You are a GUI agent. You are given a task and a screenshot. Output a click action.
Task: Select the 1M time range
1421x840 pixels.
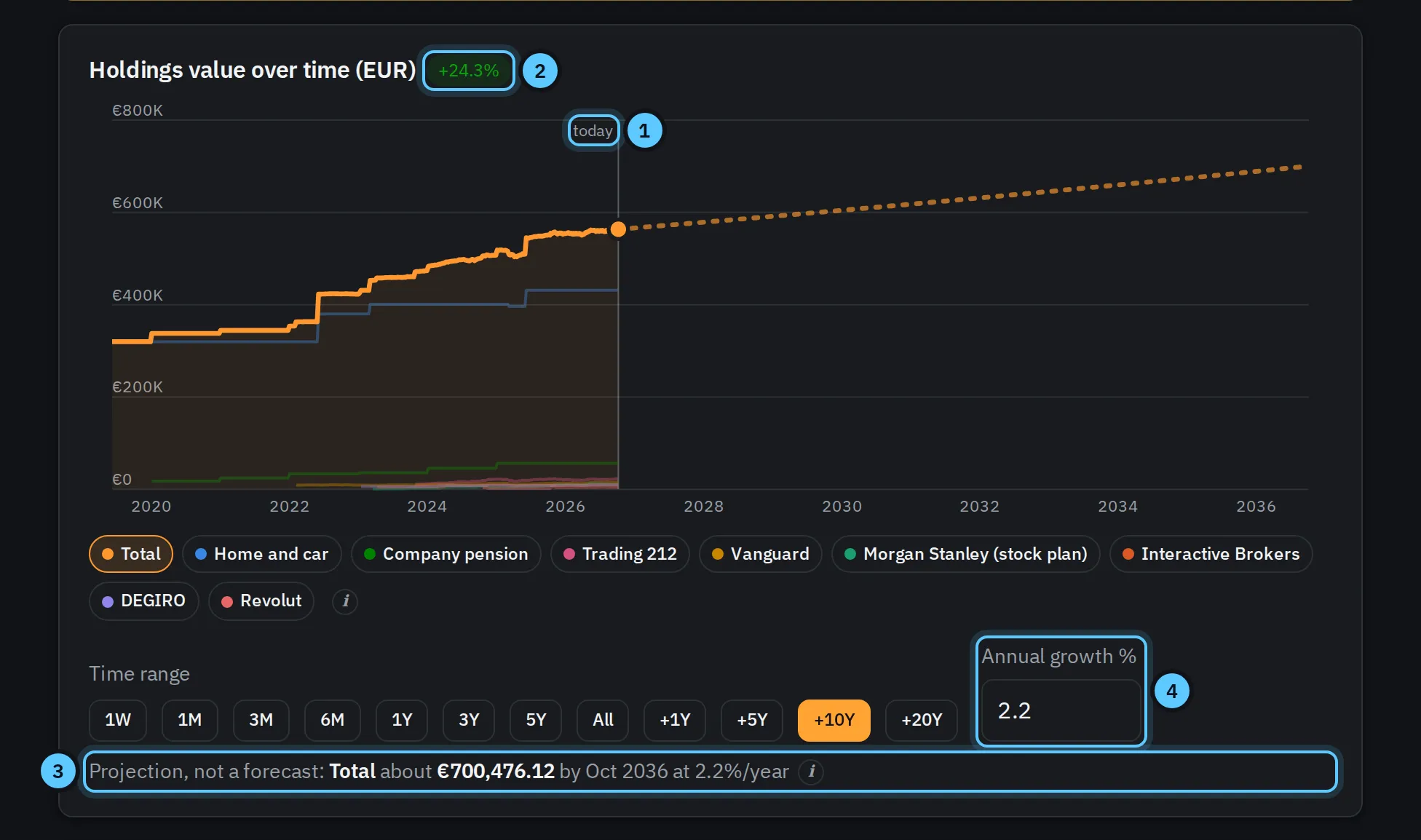click(x=190, y=721)
